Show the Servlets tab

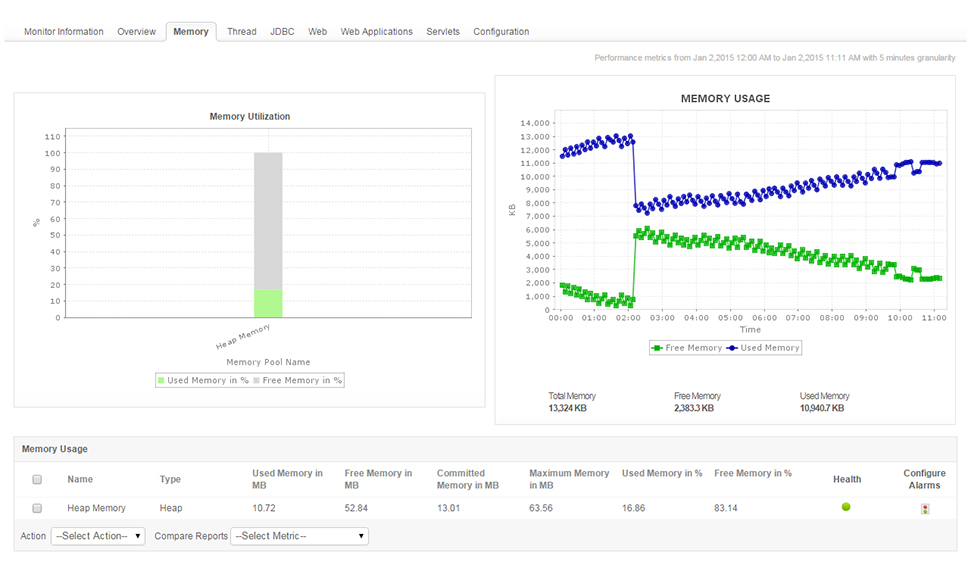(x=443, y=31)
